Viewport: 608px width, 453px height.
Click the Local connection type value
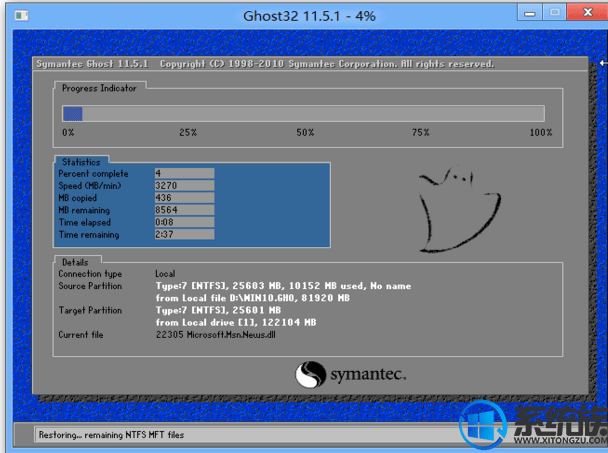pos(165,274)
